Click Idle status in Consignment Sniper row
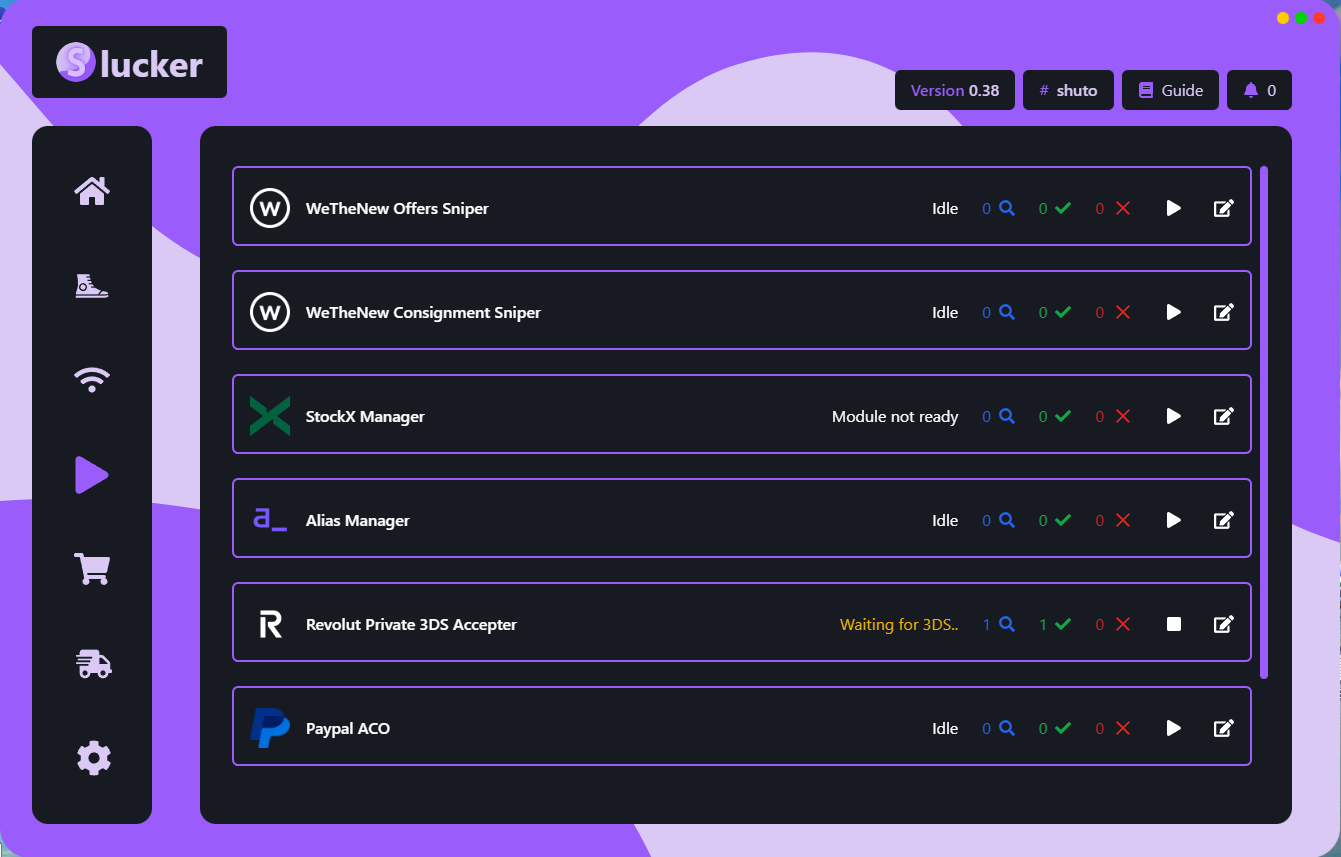 [x=945, y=312]
